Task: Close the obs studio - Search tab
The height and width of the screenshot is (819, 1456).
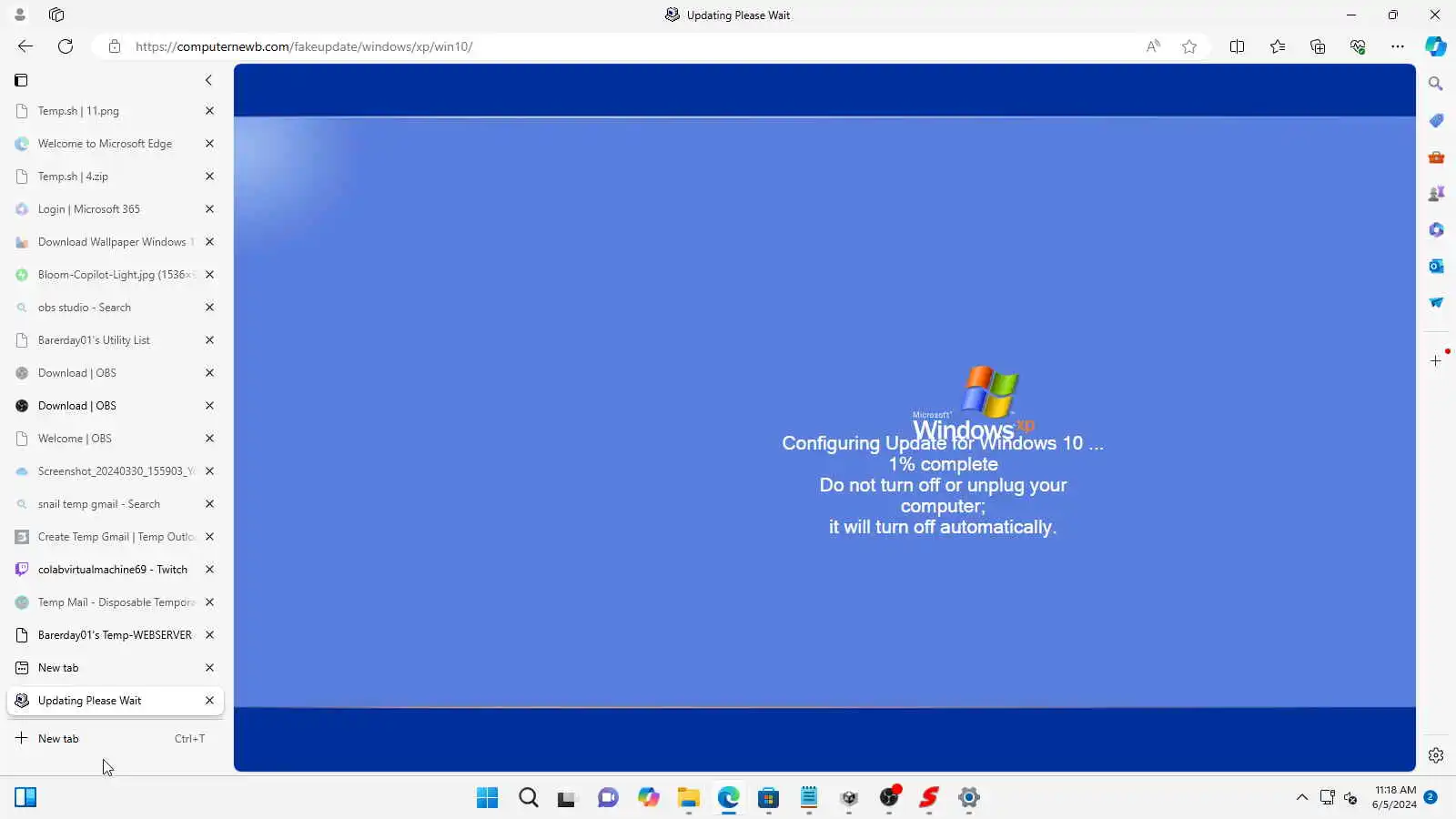Action: coord(209,308)
